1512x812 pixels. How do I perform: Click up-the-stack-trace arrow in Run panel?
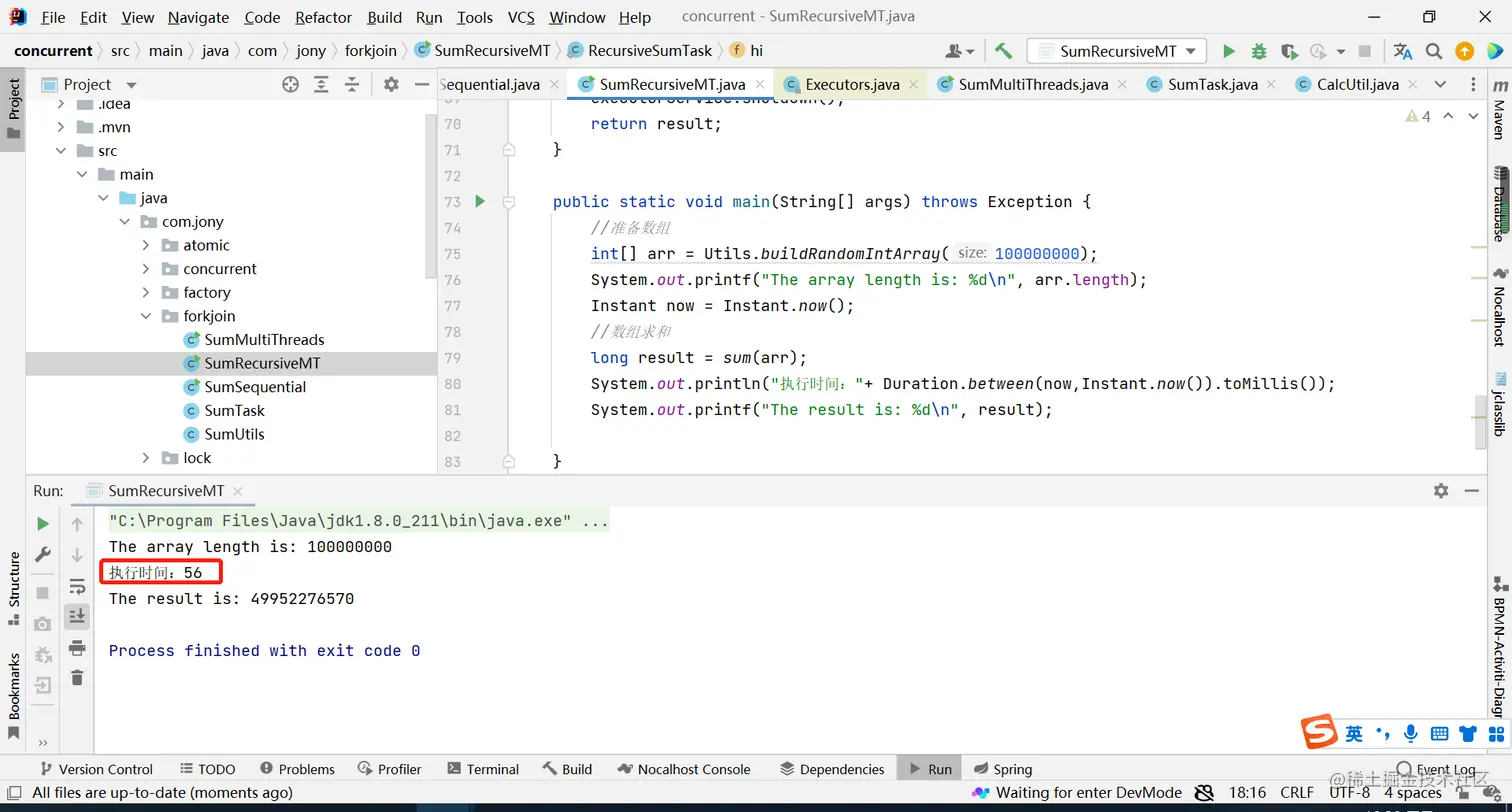pos(77,523)
